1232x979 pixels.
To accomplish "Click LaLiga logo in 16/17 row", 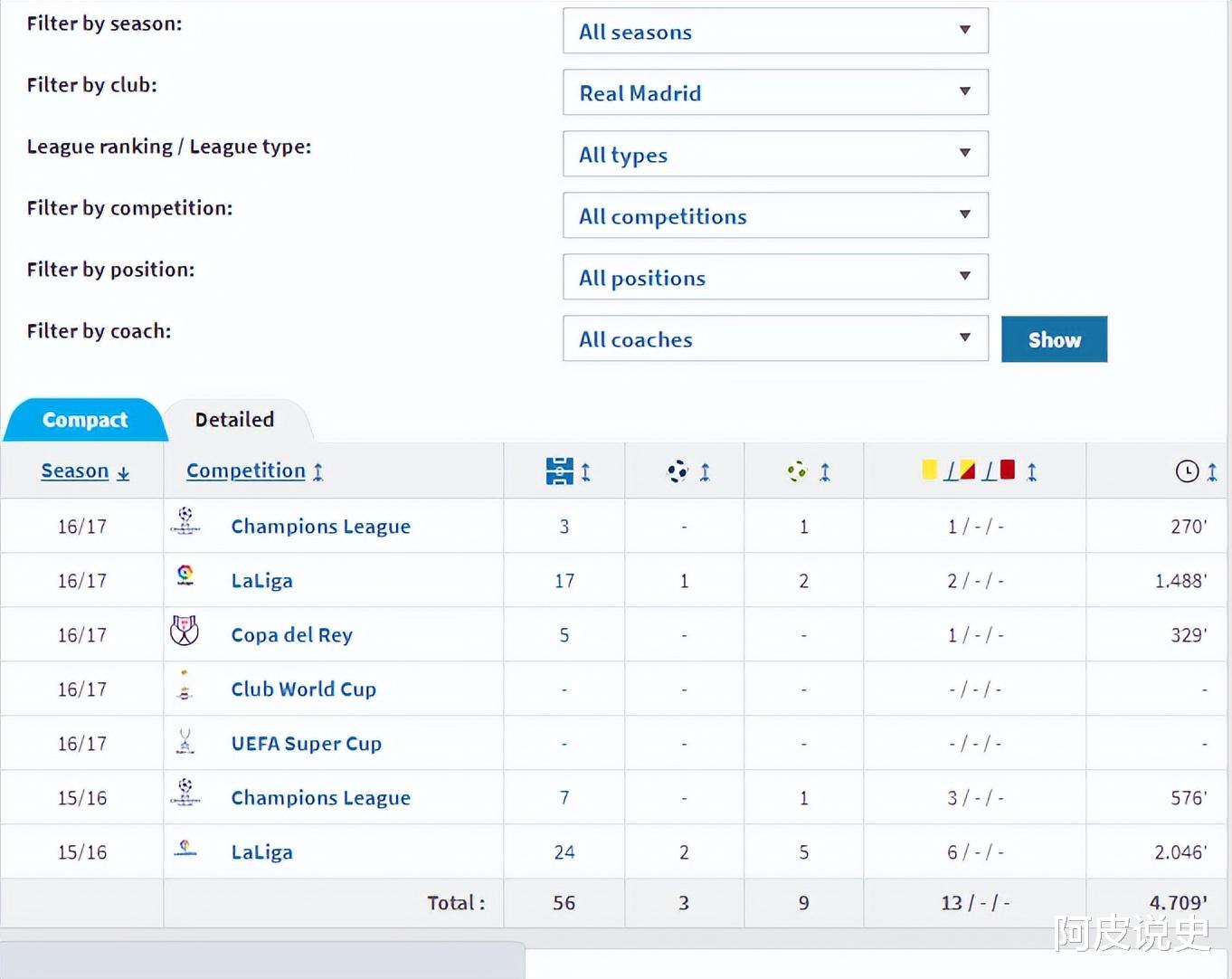I will [185, 575].
